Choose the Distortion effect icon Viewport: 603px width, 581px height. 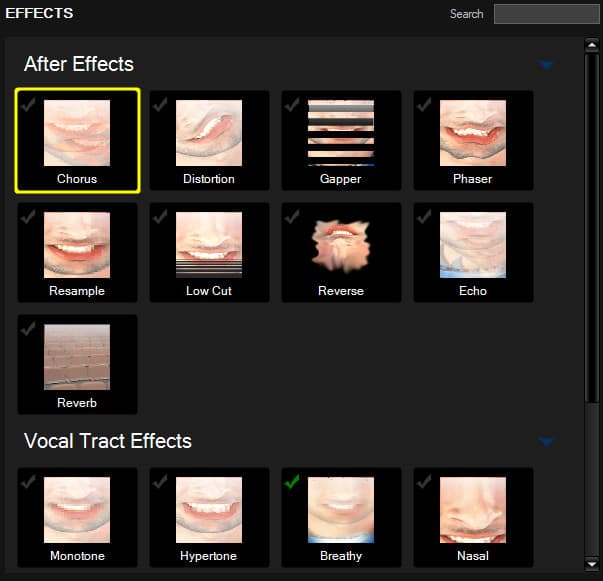209,133
